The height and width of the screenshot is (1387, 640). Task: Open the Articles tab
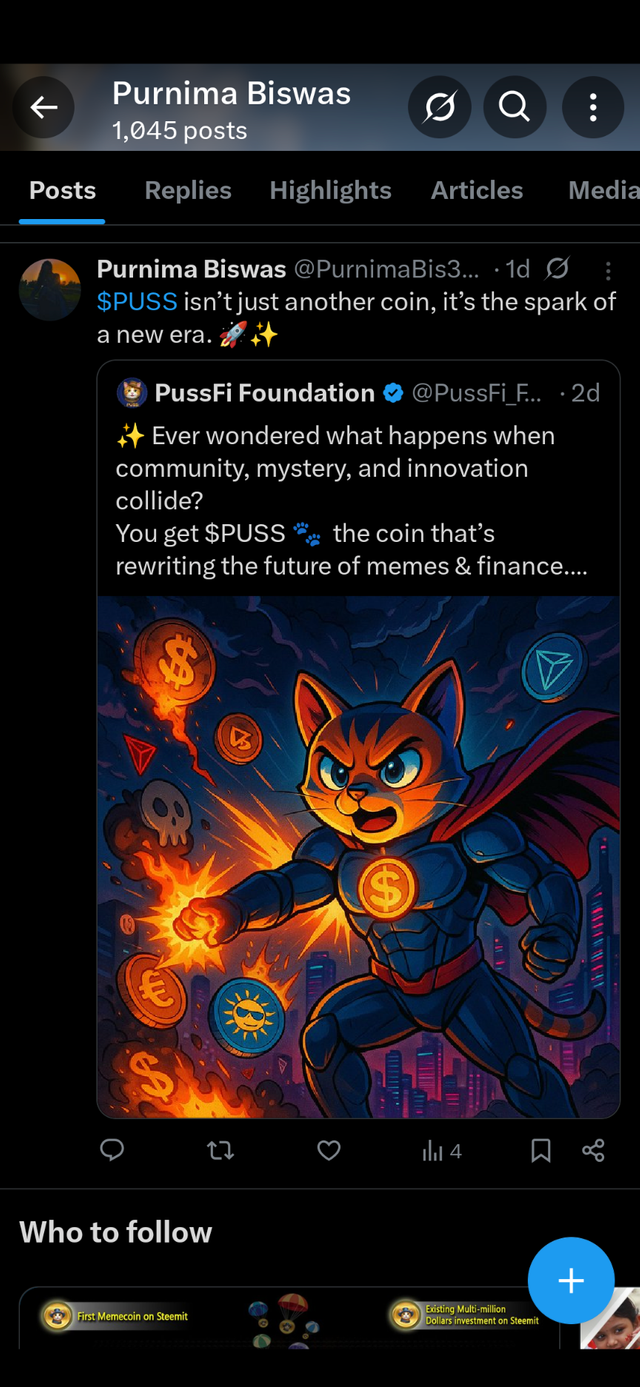477,190
